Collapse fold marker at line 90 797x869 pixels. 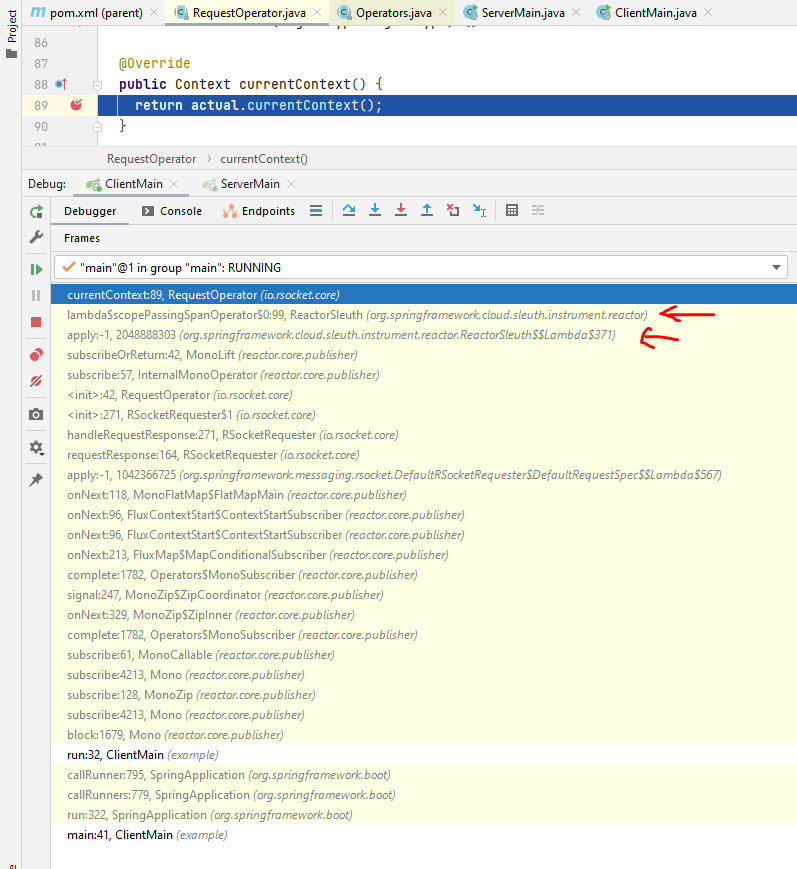98,127
